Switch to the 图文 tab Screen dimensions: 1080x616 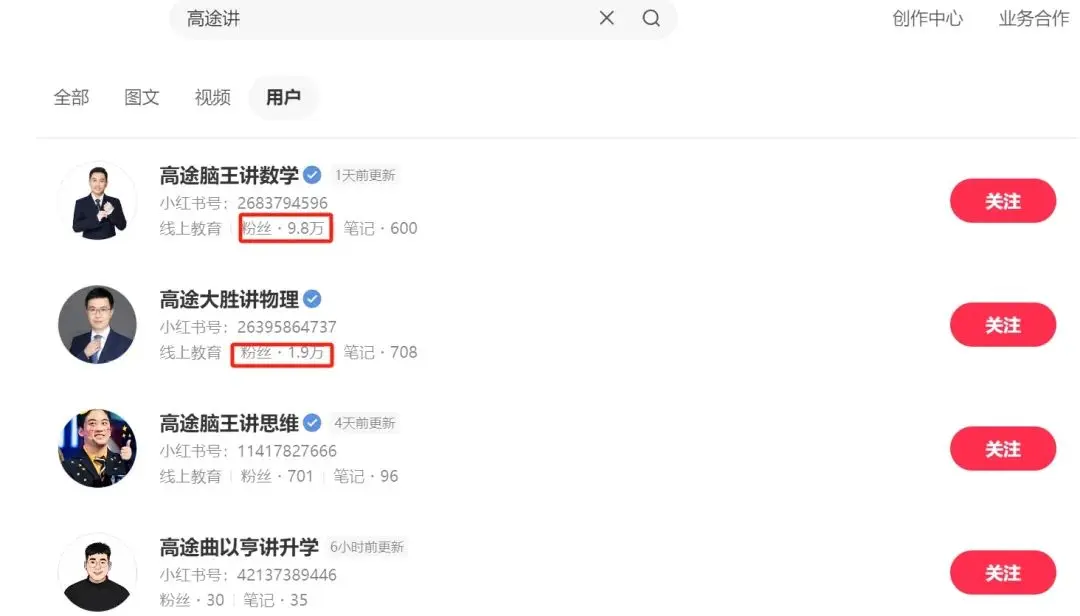point(142,97)
